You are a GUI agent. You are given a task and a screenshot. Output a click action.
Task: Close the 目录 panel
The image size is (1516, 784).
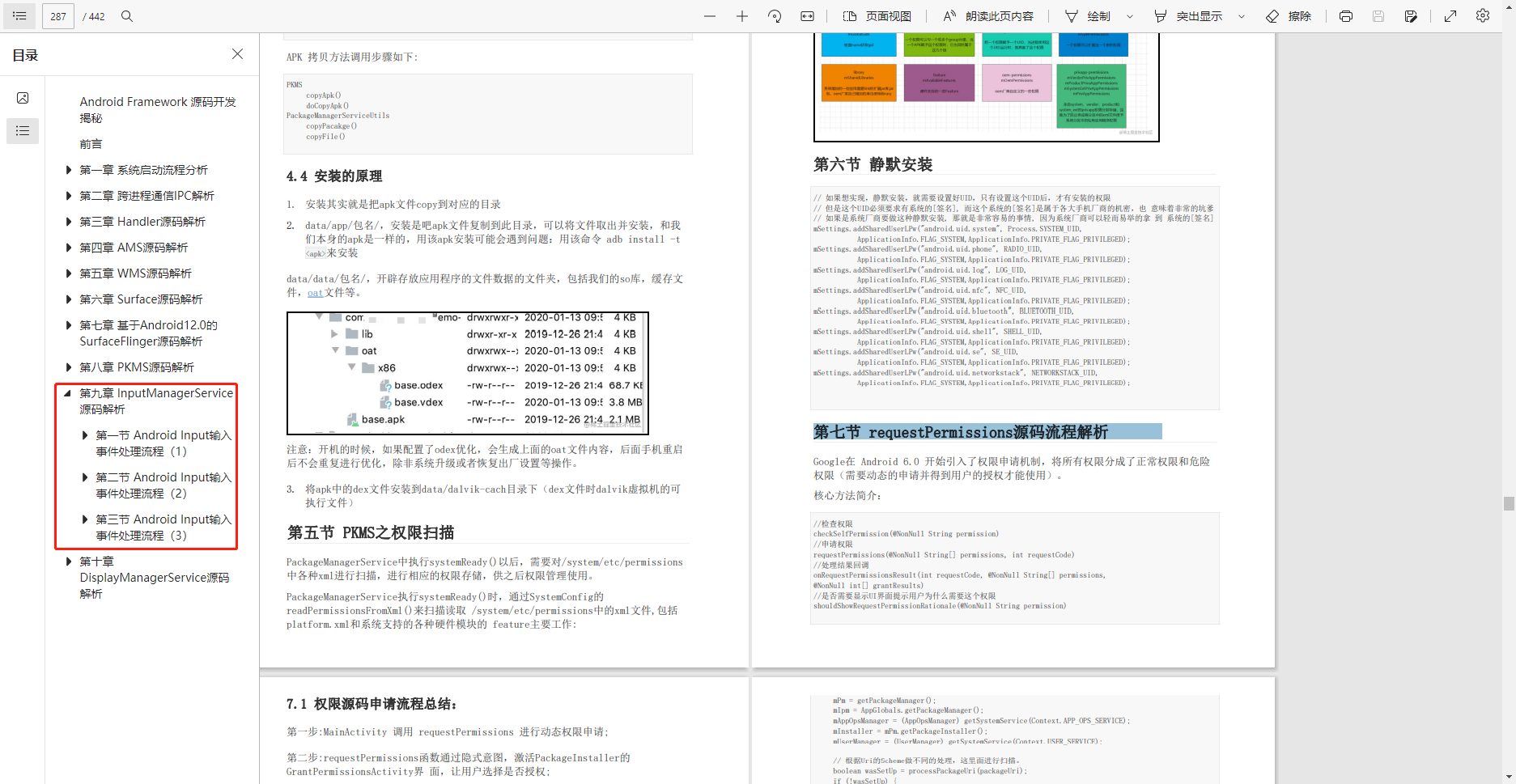click(237, 54)
